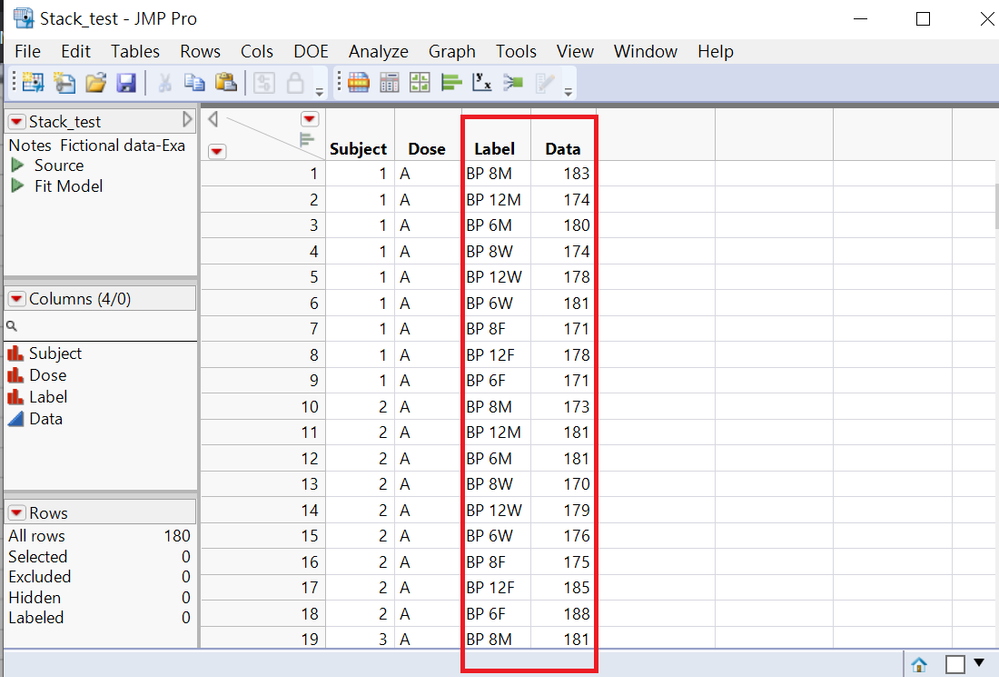Open second toolbar overflow arrow after pencil
Image resolution: width=999 pixels, height=677 pixels.
click(x=568, y=92)
